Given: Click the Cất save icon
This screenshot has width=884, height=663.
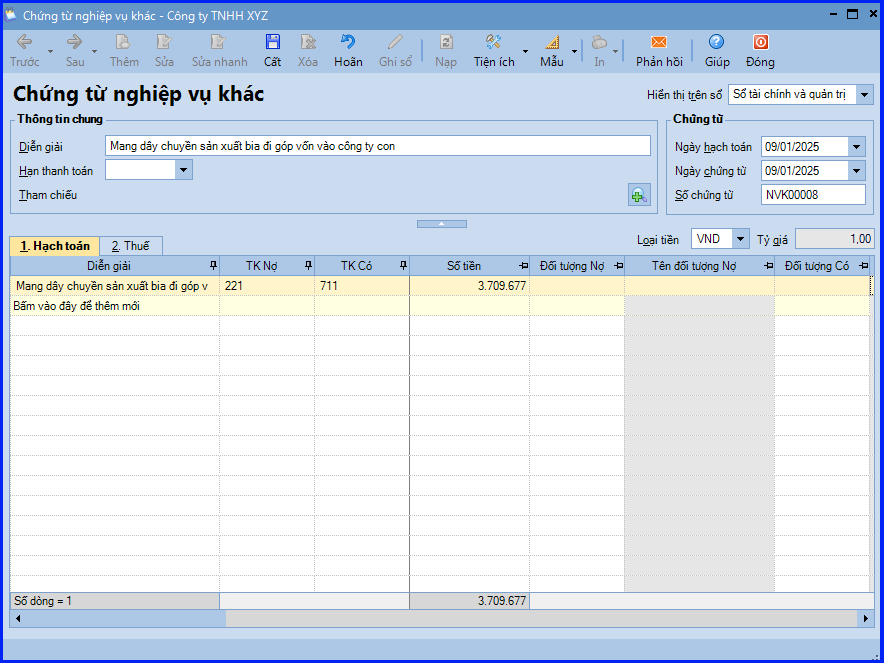Looking at the screenshot, I should 272,43.
